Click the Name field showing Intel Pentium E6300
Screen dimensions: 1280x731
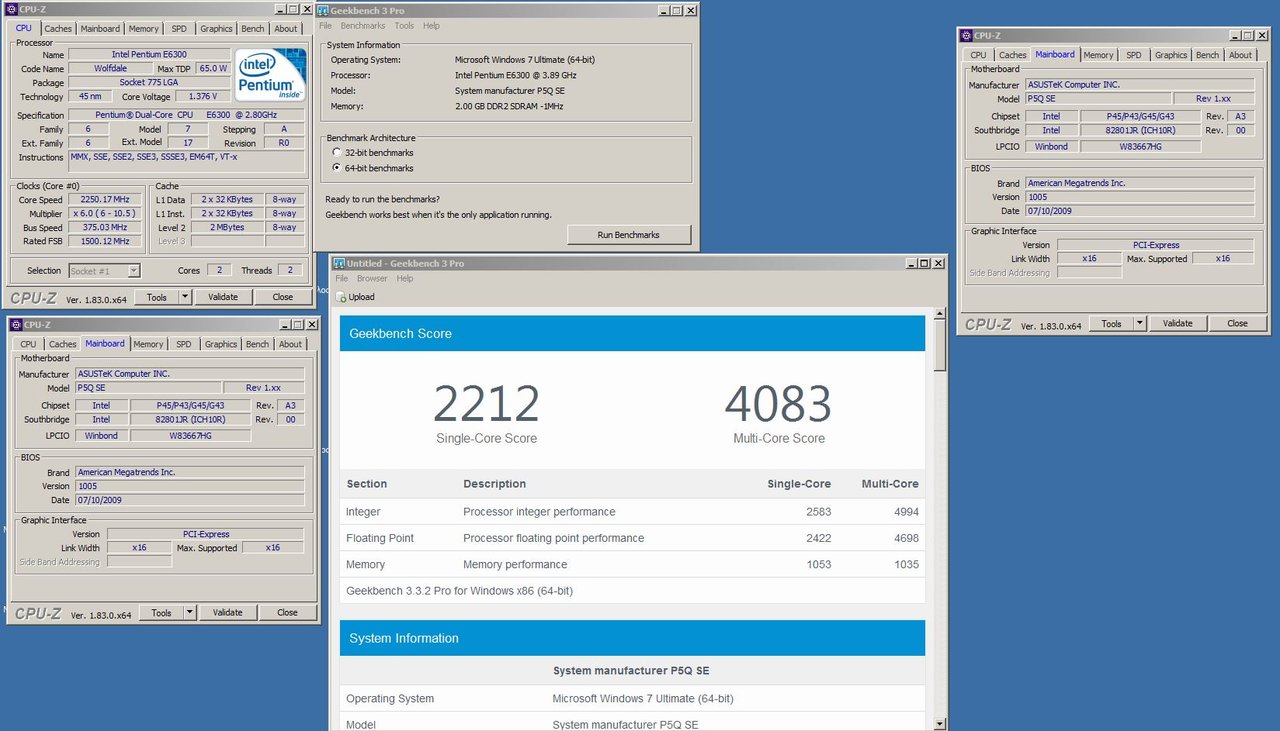pyautogui.click(x=149, y=55)
